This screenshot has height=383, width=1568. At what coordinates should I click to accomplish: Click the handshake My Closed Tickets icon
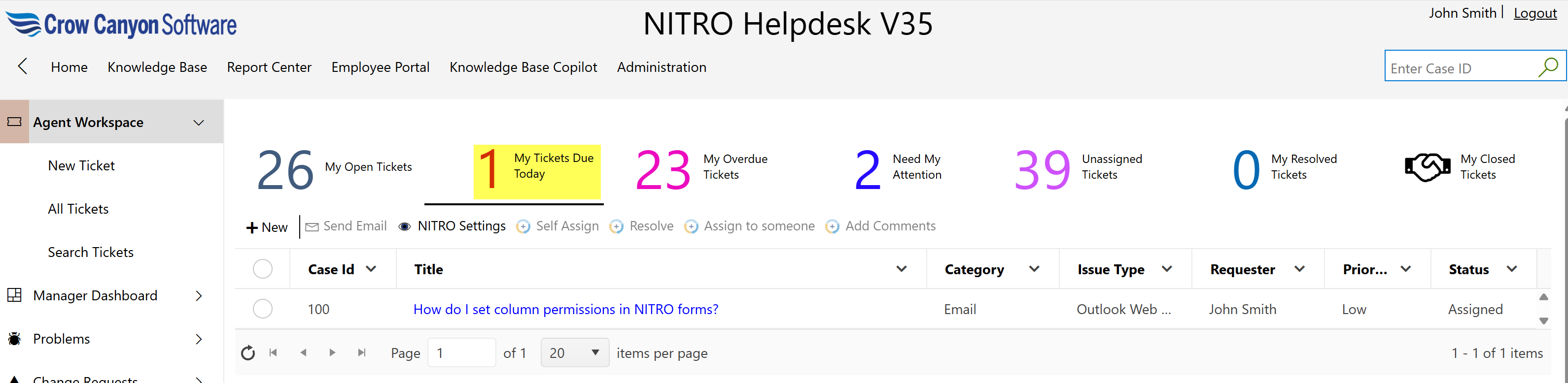pyautogui.click(x=1427, y=167)
